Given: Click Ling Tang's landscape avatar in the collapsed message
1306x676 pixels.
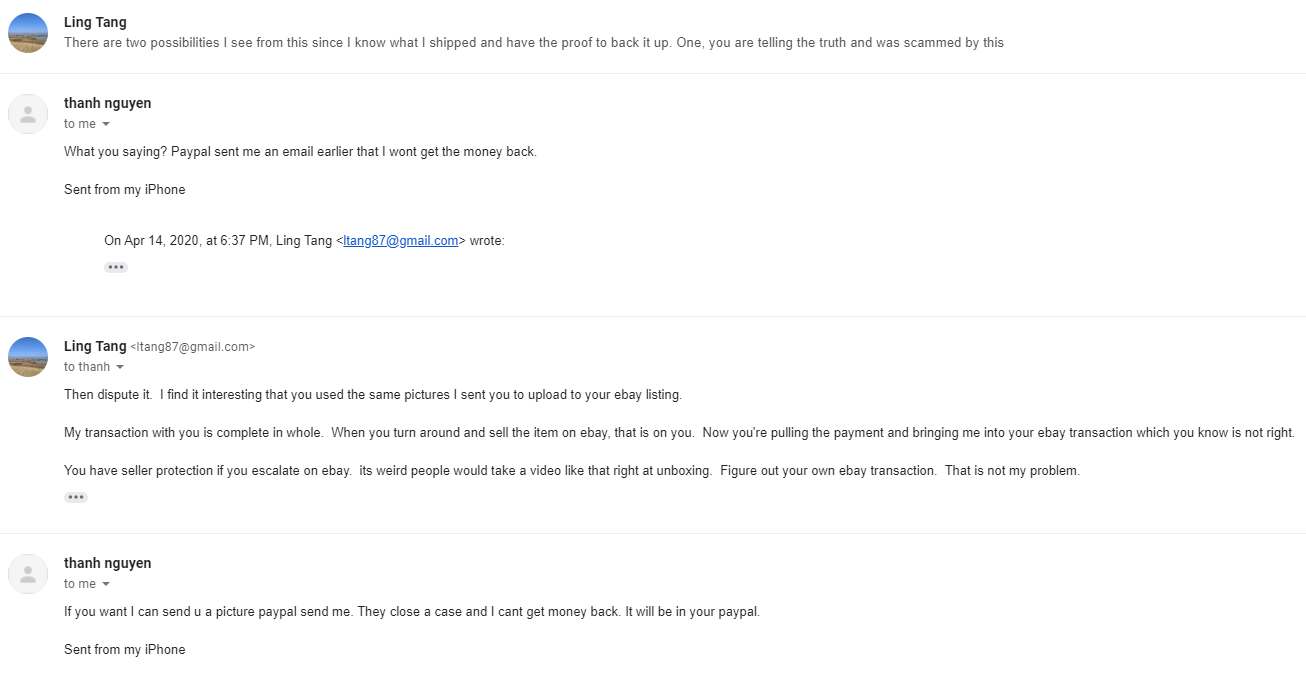Looking at the screenshot, I should [x=28, y=33].
